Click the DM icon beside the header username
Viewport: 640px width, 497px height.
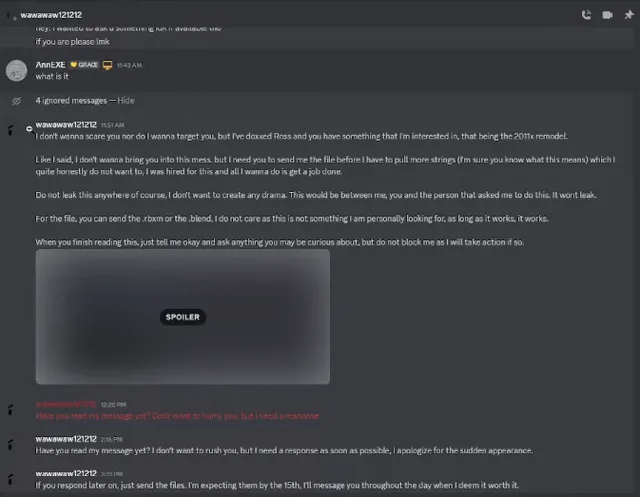(11, 16)
